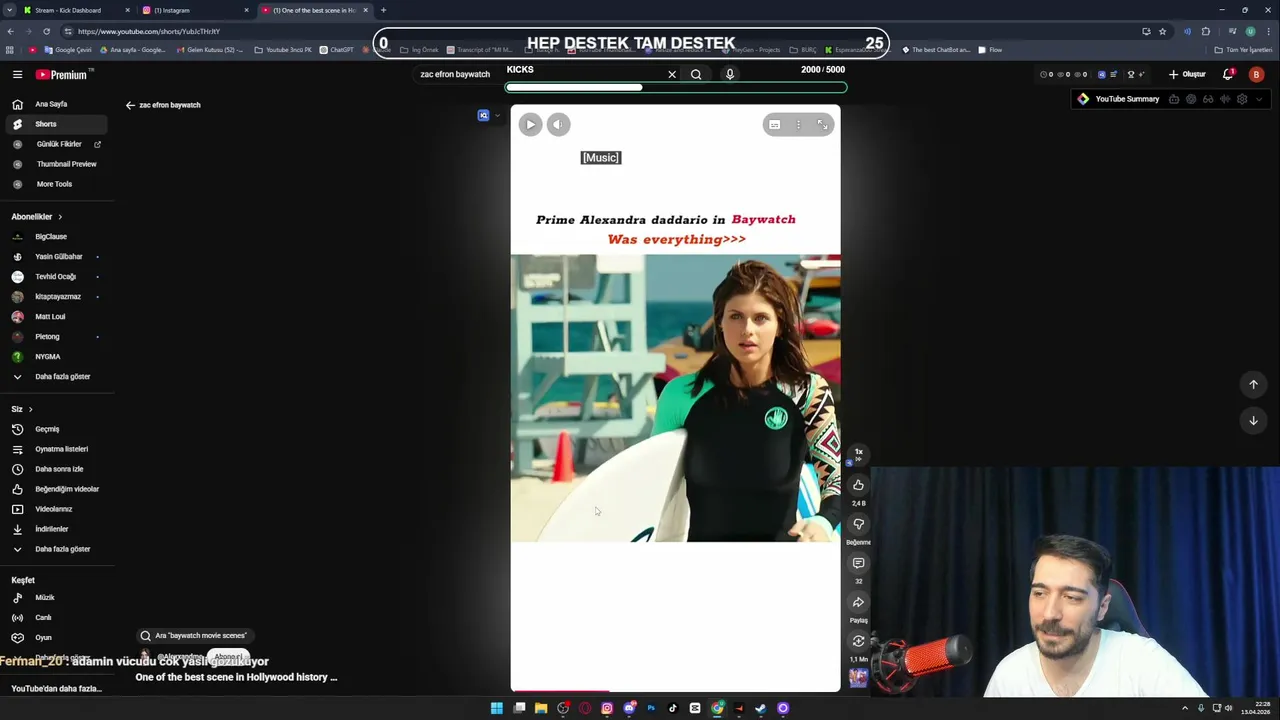Go to next Short with down arrow
The image size is (1280, 720).
click(x=1253, y=420)
